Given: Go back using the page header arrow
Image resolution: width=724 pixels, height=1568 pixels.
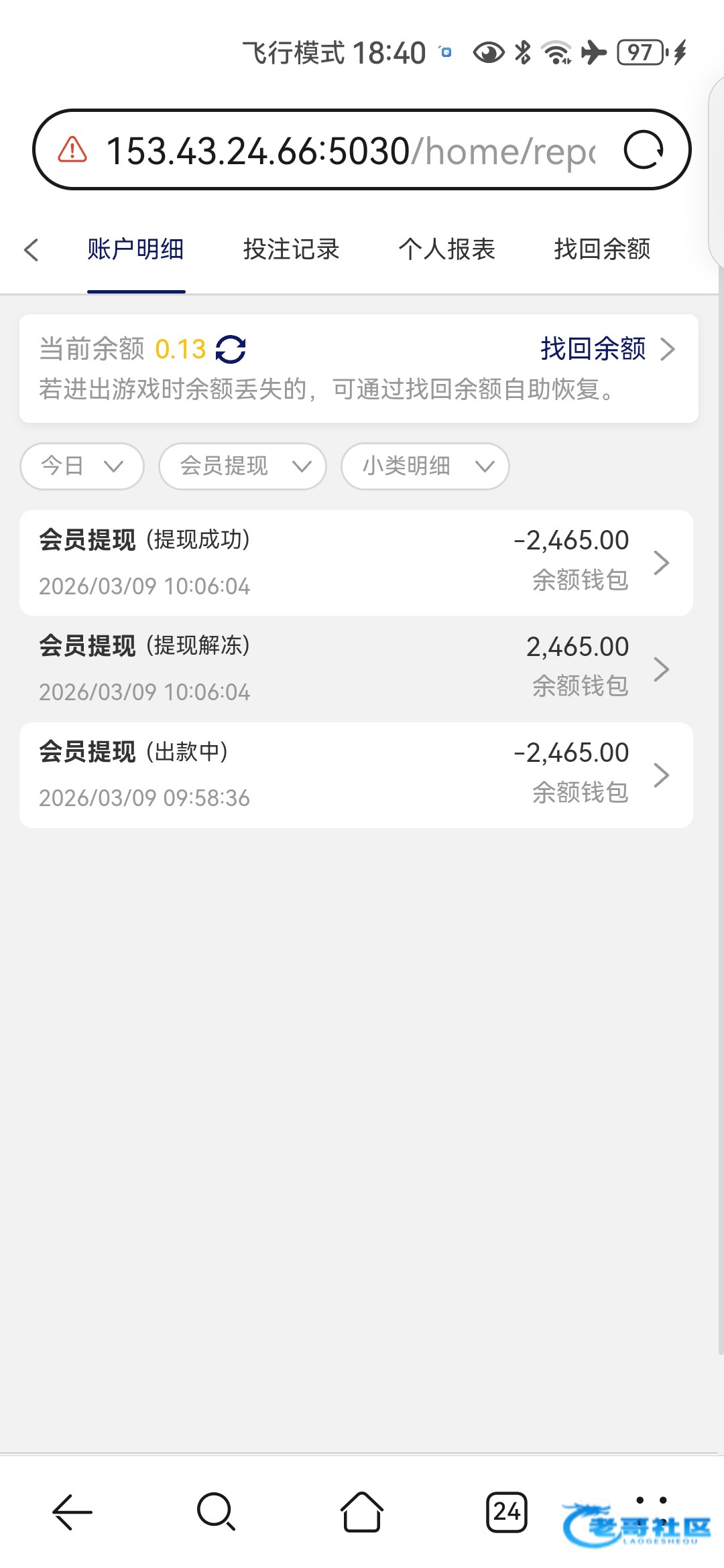Looking at the screenshot, I should [31, 250].
